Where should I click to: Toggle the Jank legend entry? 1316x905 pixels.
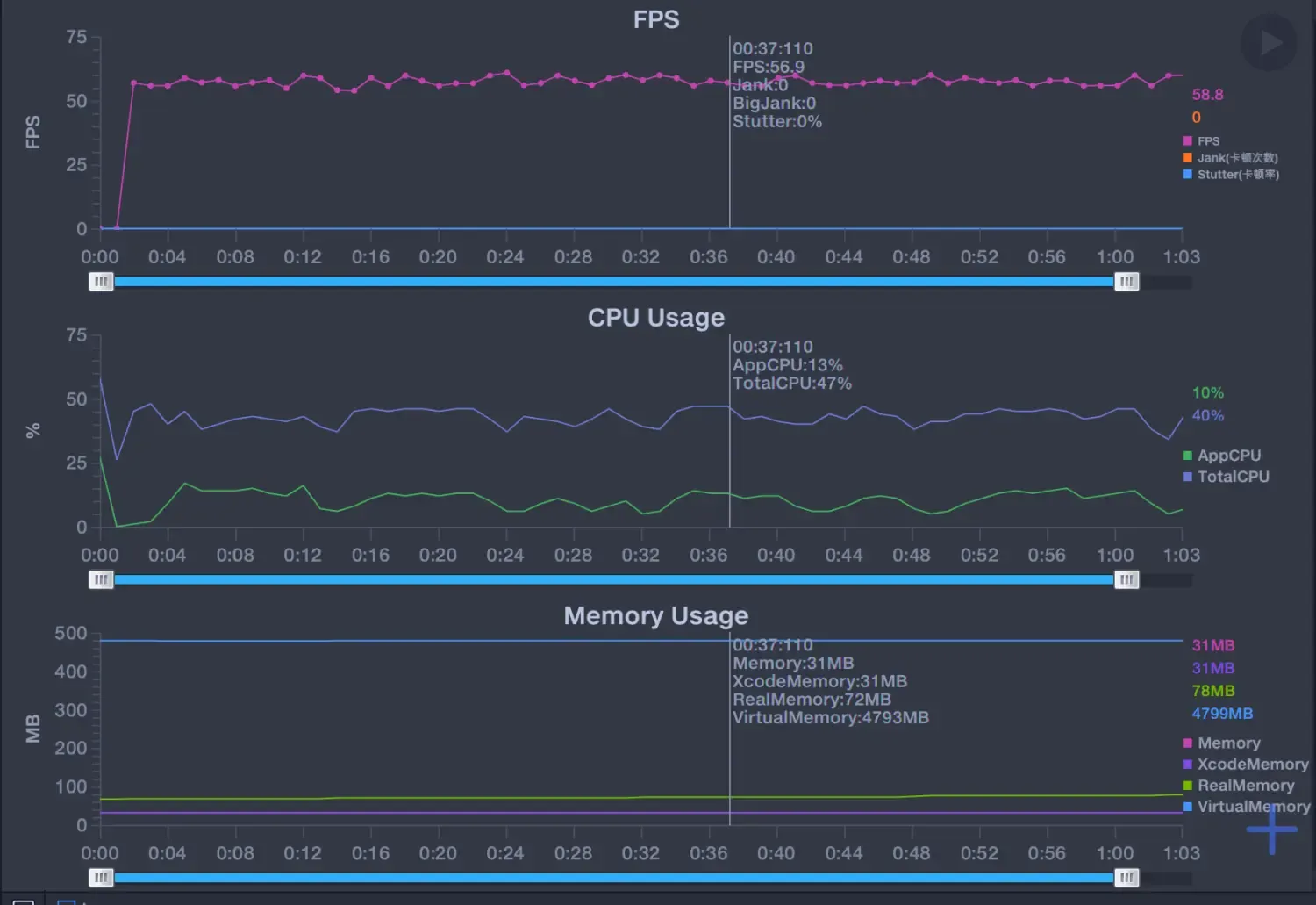click(1230, 158)
